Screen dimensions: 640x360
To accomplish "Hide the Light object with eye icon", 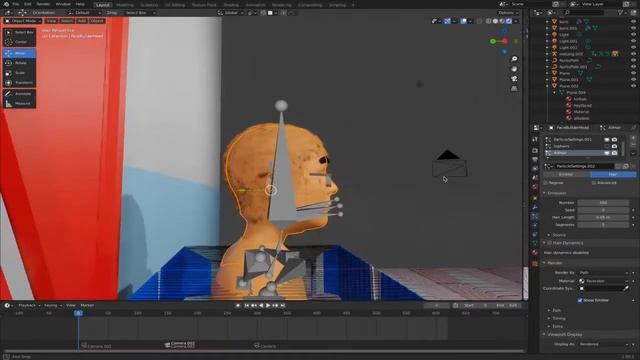I will pos(633,35).
